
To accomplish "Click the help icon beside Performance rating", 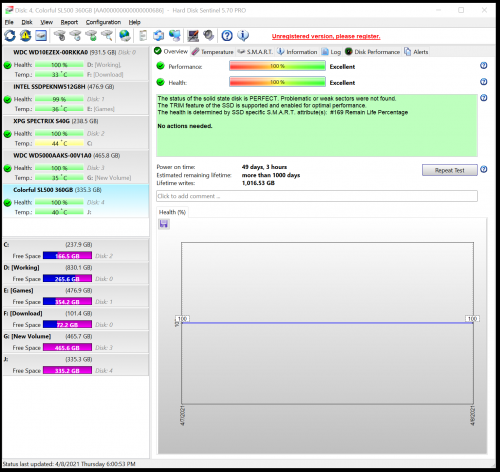I will pyautogui.click(x=484, y=66).
